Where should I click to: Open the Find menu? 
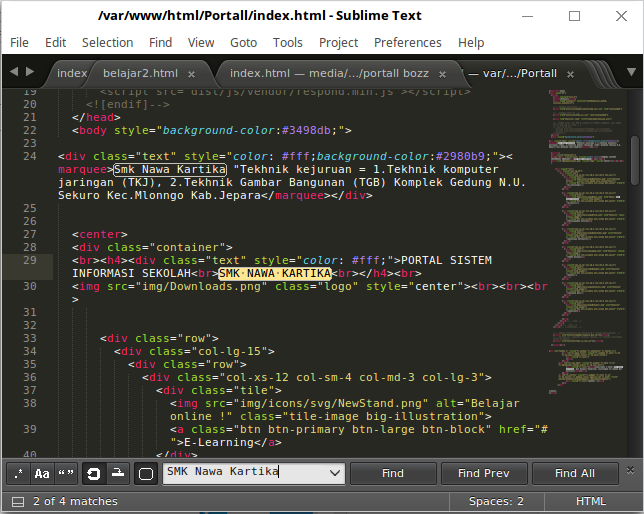point(160,43)
